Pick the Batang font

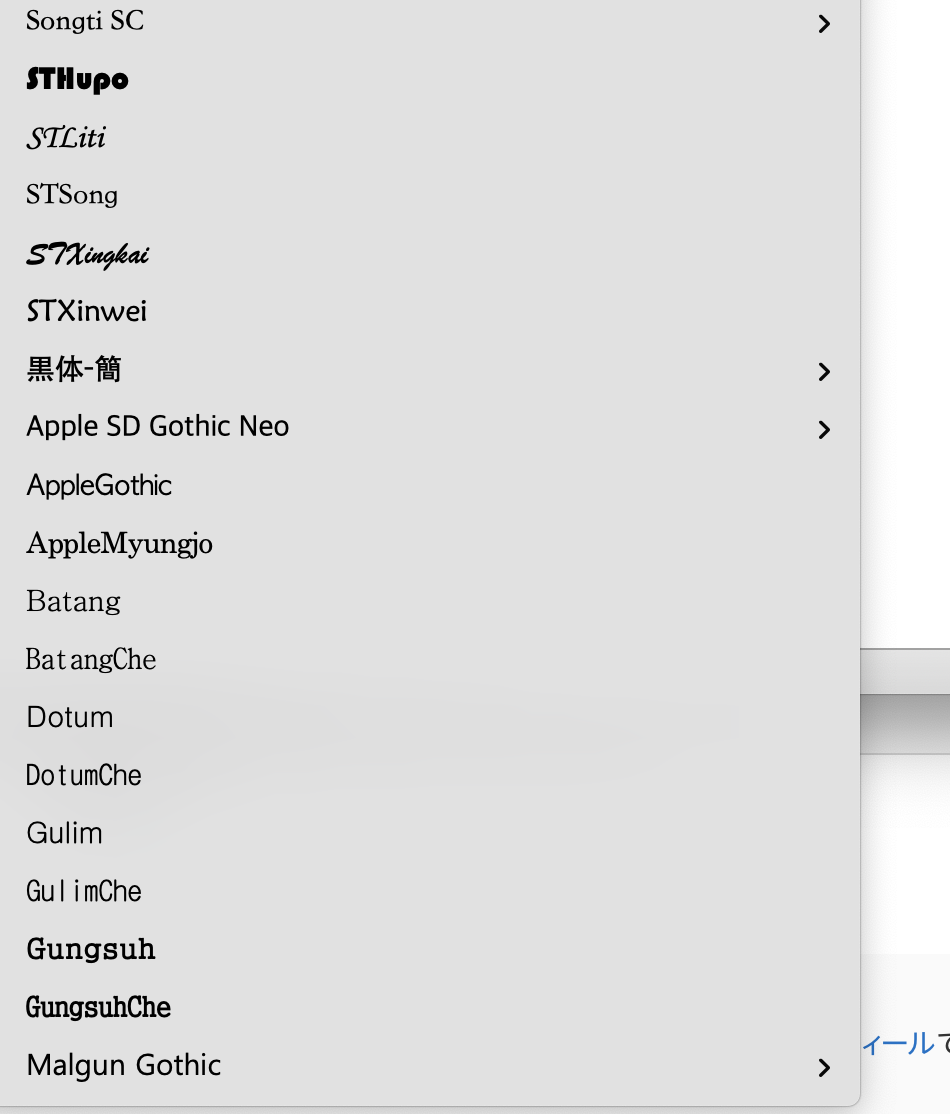[x=73, y=602]
